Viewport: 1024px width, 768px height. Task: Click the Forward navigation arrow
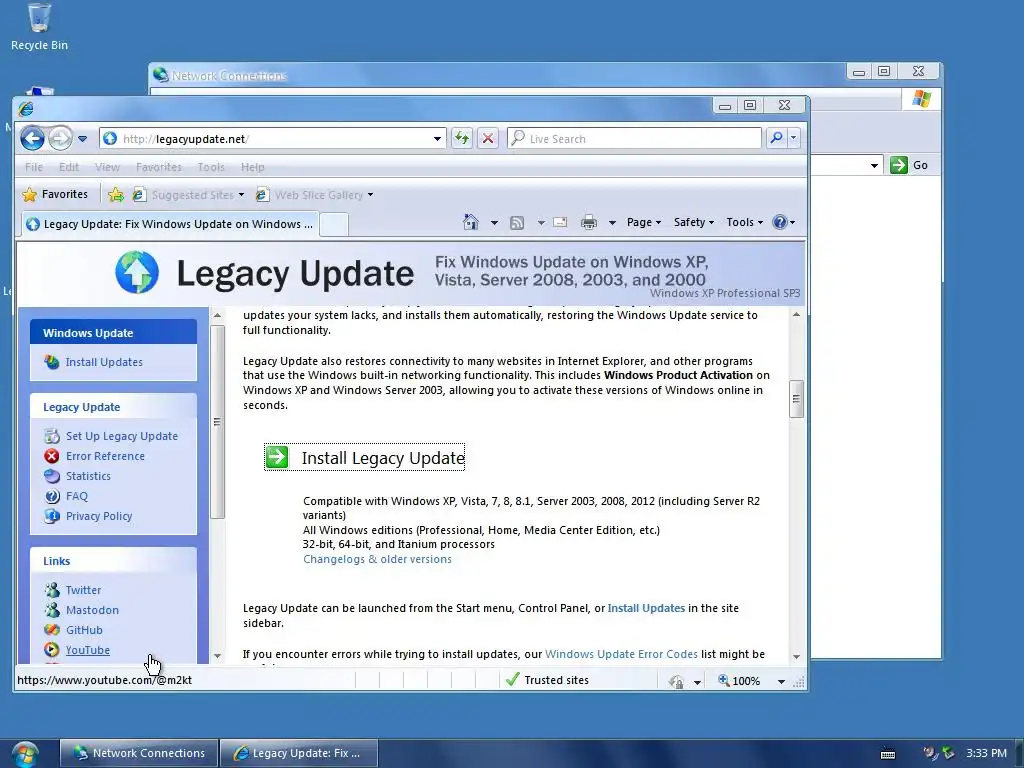(x=60, y=138)
